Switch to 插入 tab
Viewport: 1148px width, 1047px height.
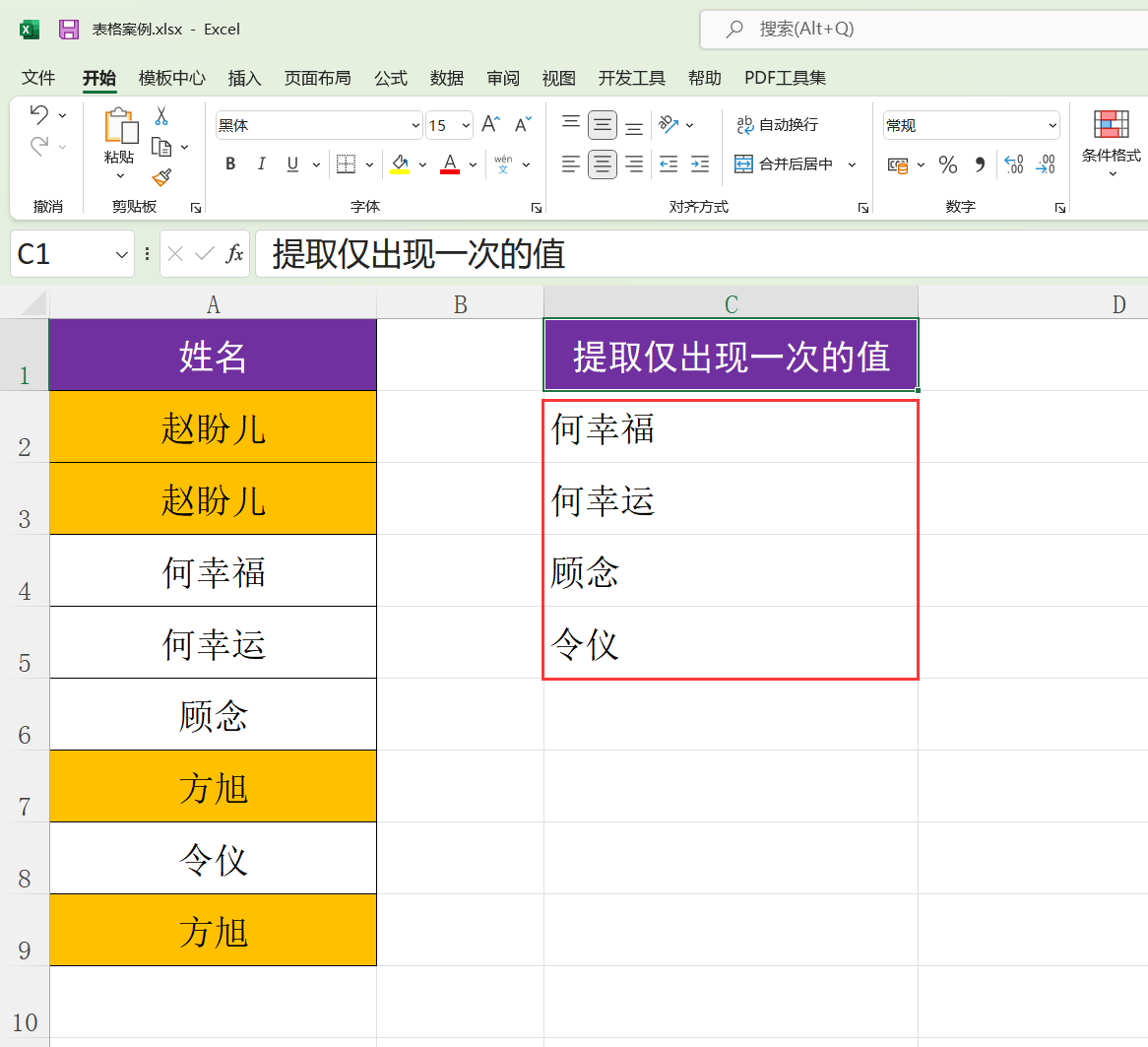click(244, 78)
